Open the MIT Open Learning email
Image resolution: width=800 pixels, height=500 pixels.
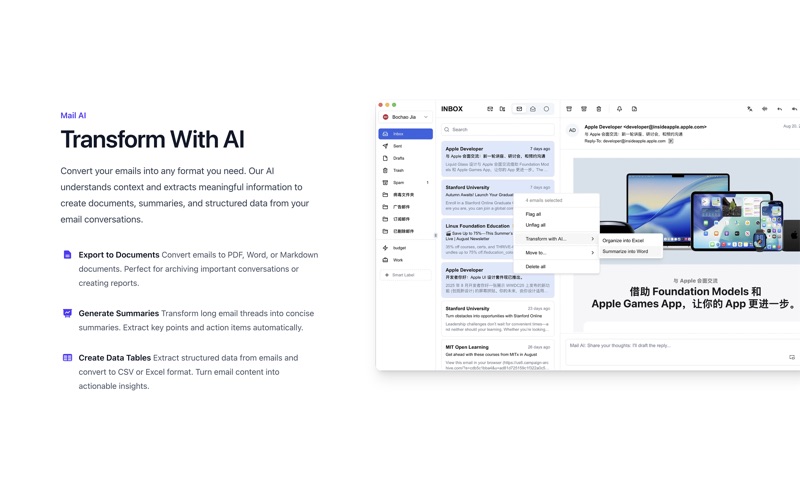click(498, 355)
